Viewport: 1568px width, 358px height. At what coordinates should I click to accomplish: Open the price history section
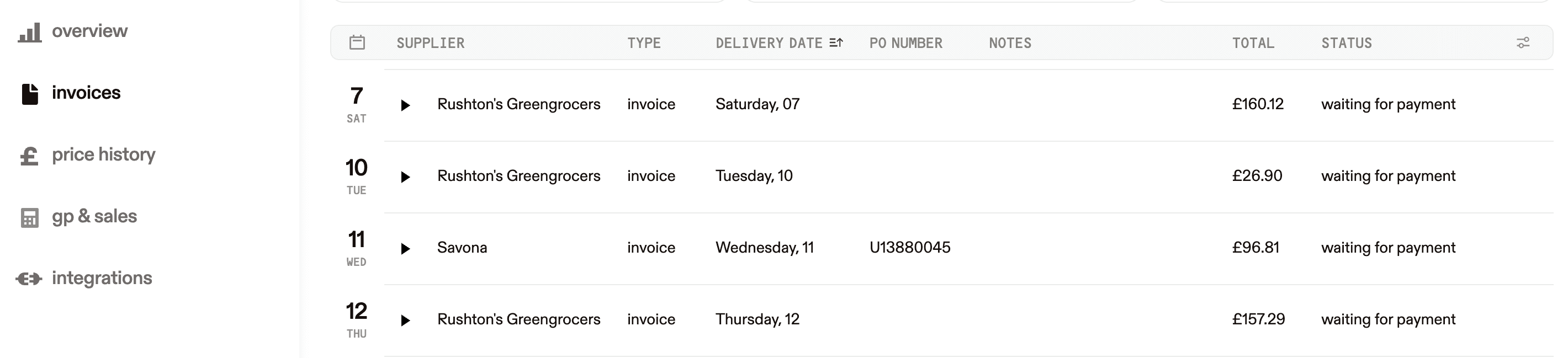click(x=103, y=155)
